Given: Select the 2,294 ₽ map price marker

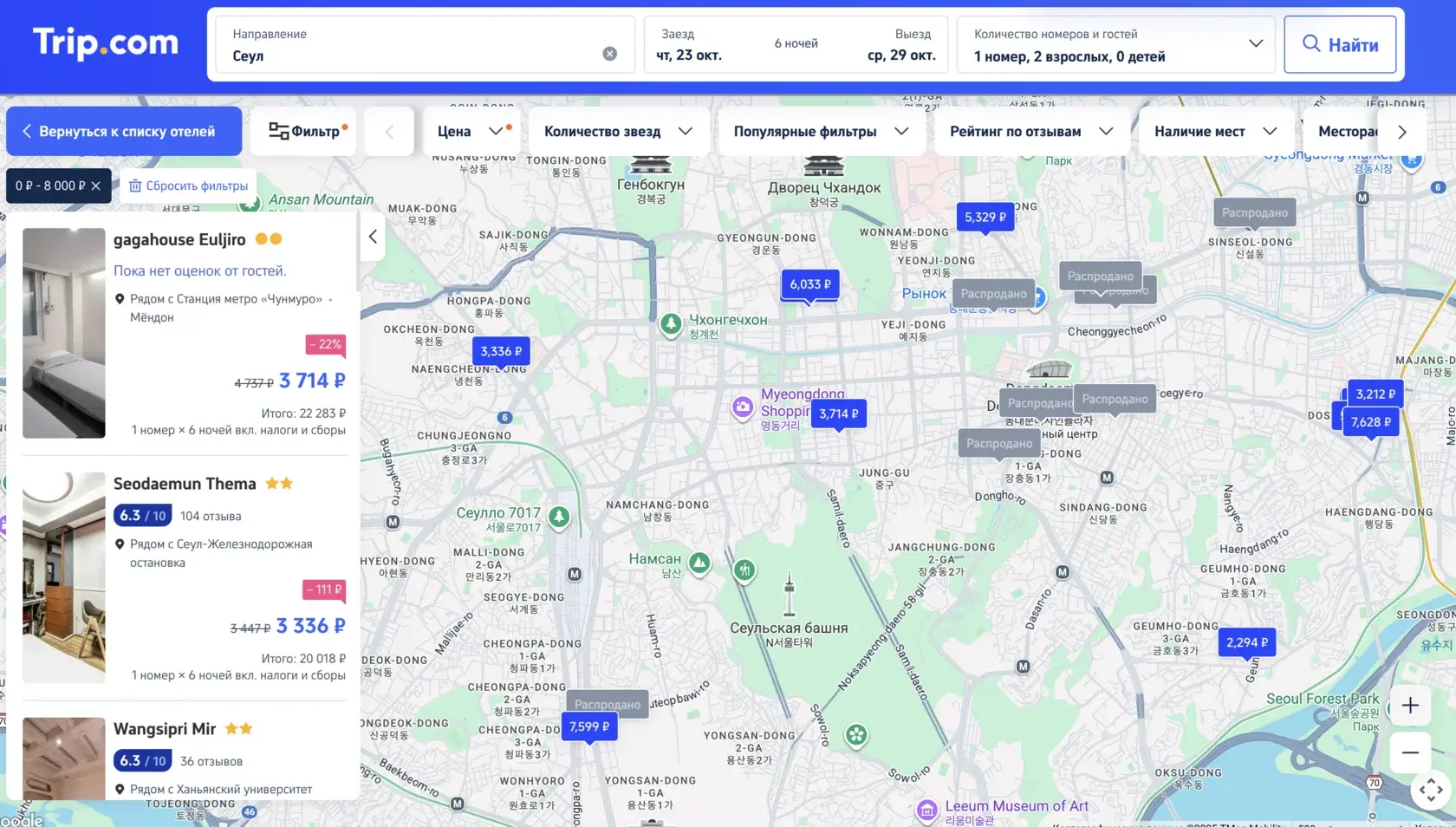Looking at the screenshot, I should click(x=1247, y=642).
